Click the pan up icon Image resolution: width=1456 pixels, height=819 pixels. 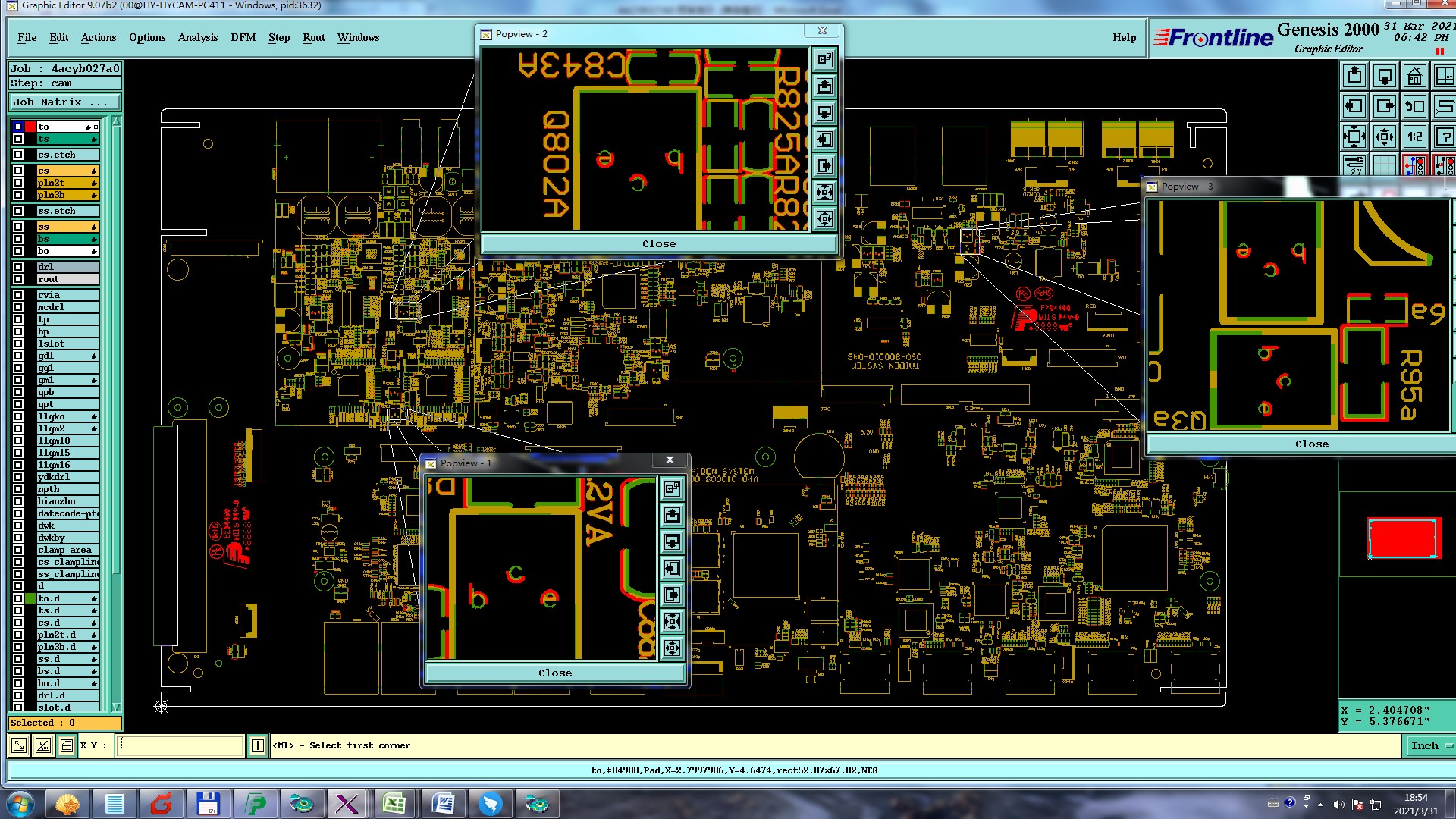coord(1354,76)
